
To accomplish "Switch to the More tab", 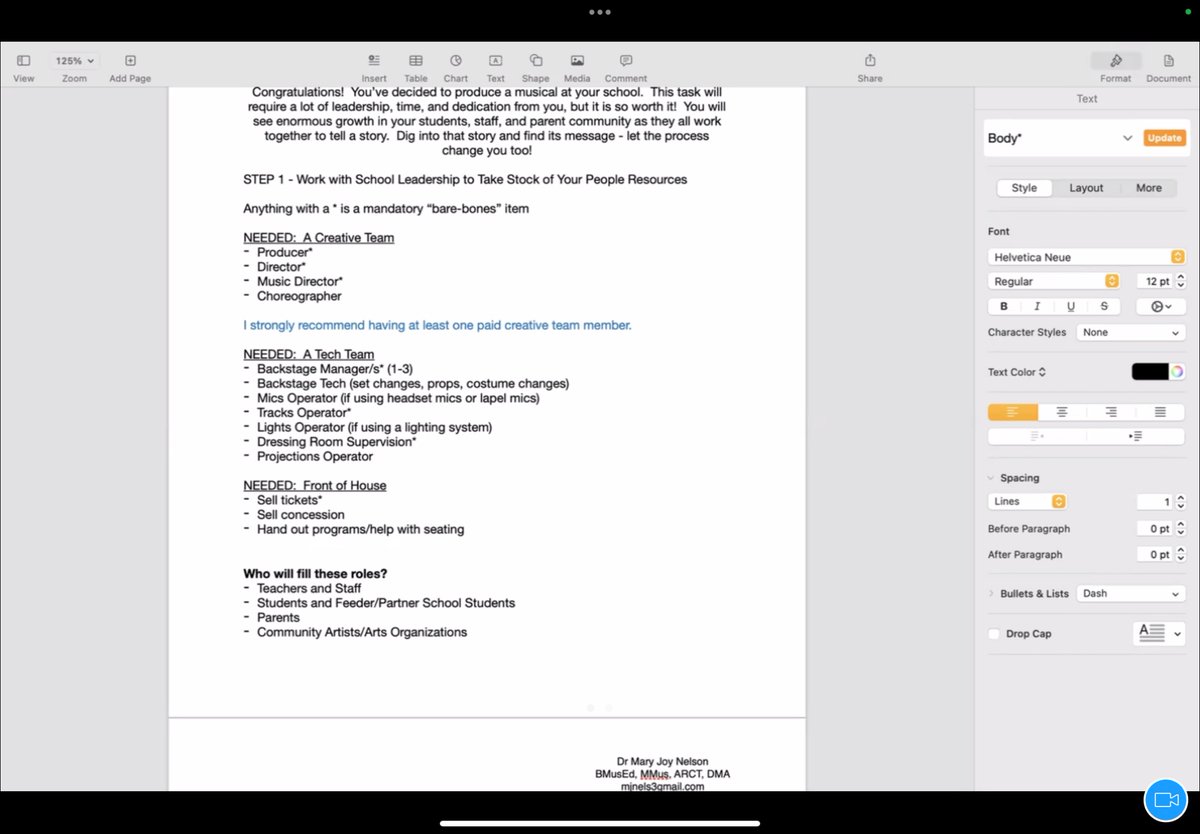I will click(1149, 188).
